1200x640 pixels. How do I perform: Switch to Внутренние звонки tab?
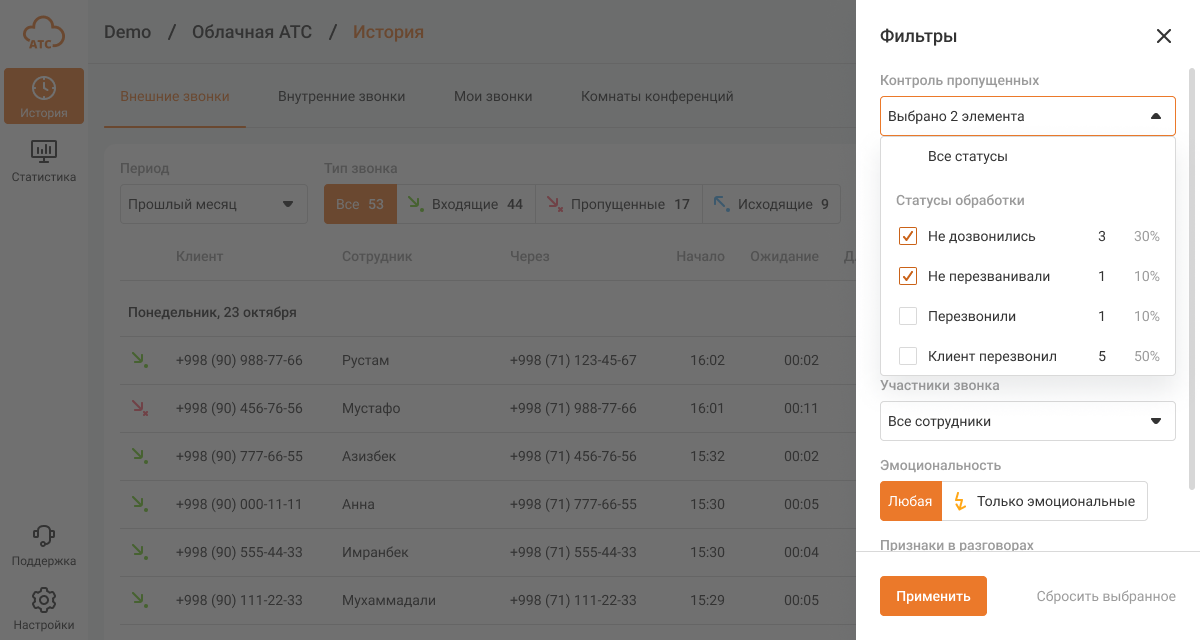341,97
